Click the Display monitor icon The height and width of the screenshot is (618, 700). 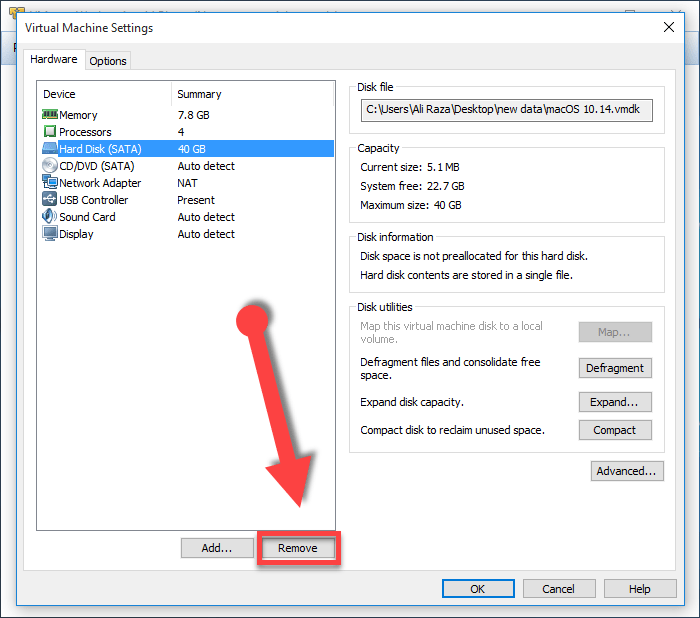(x=49, y=234)
